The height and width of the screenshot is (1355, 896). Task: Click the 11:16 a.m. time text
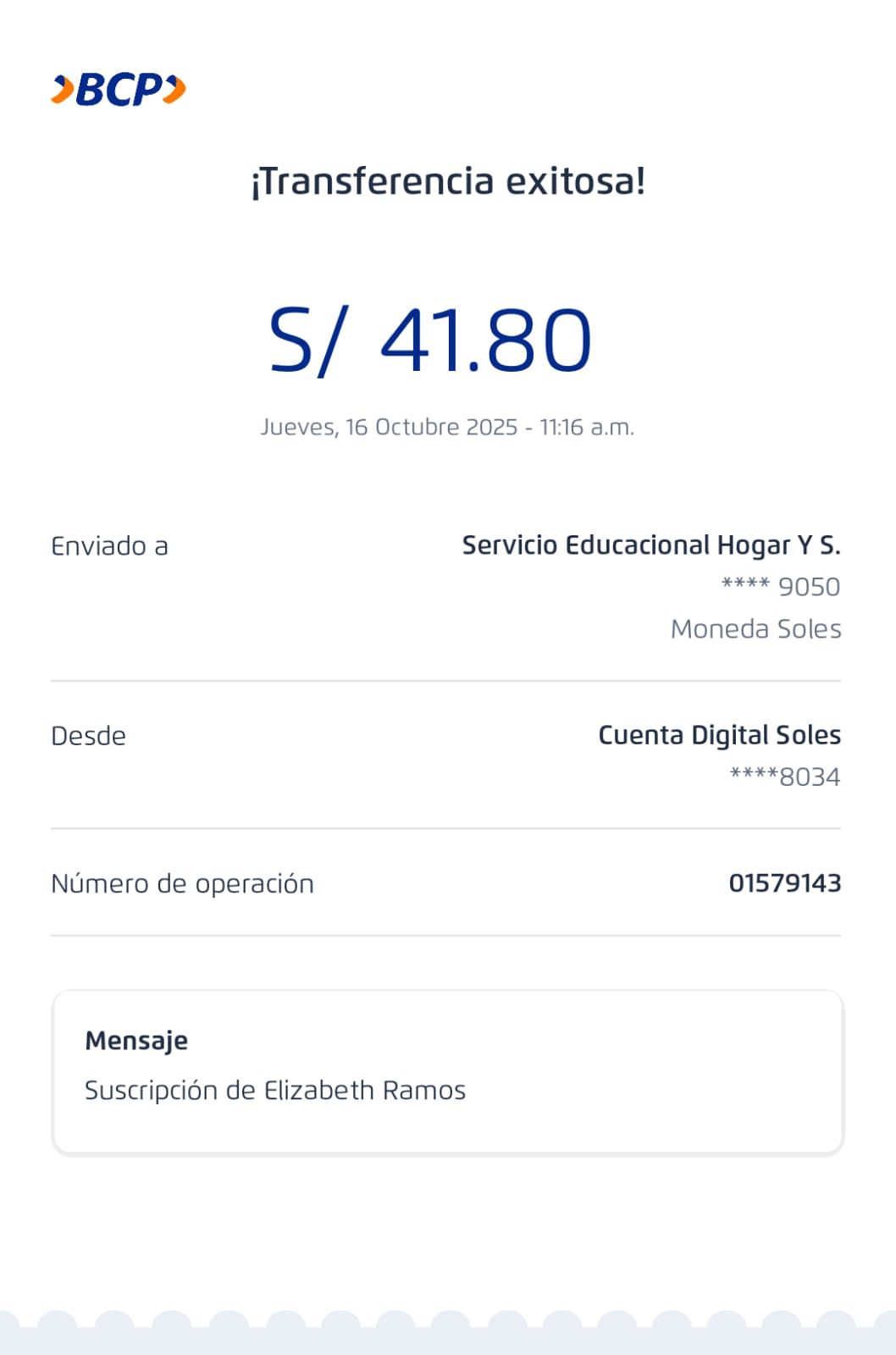point(586,427)
